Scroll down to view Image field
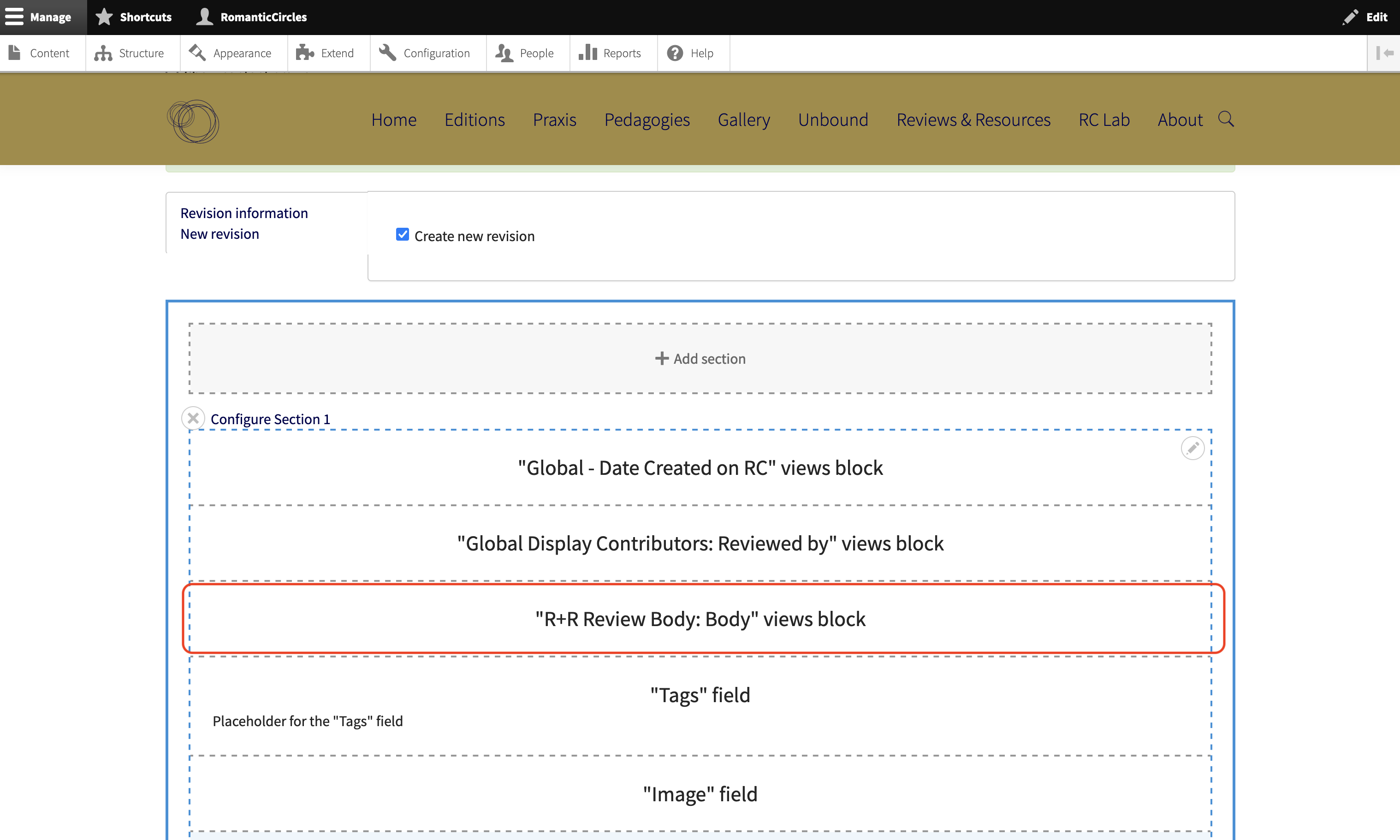The image size is (1400, 840). coord(700,794)
